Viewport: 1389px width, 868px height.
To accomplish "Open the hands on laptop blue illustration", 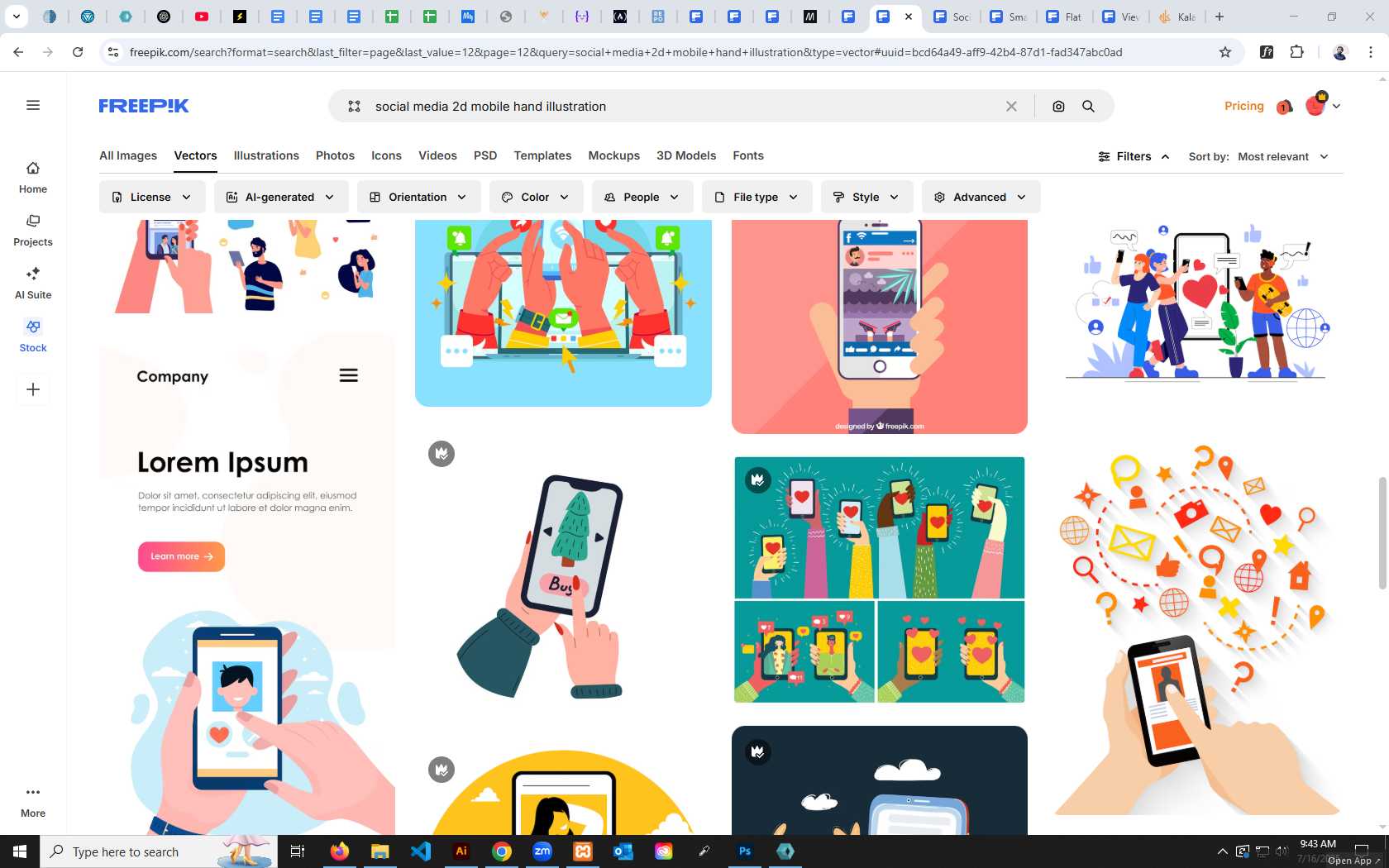I will (563, 312).
